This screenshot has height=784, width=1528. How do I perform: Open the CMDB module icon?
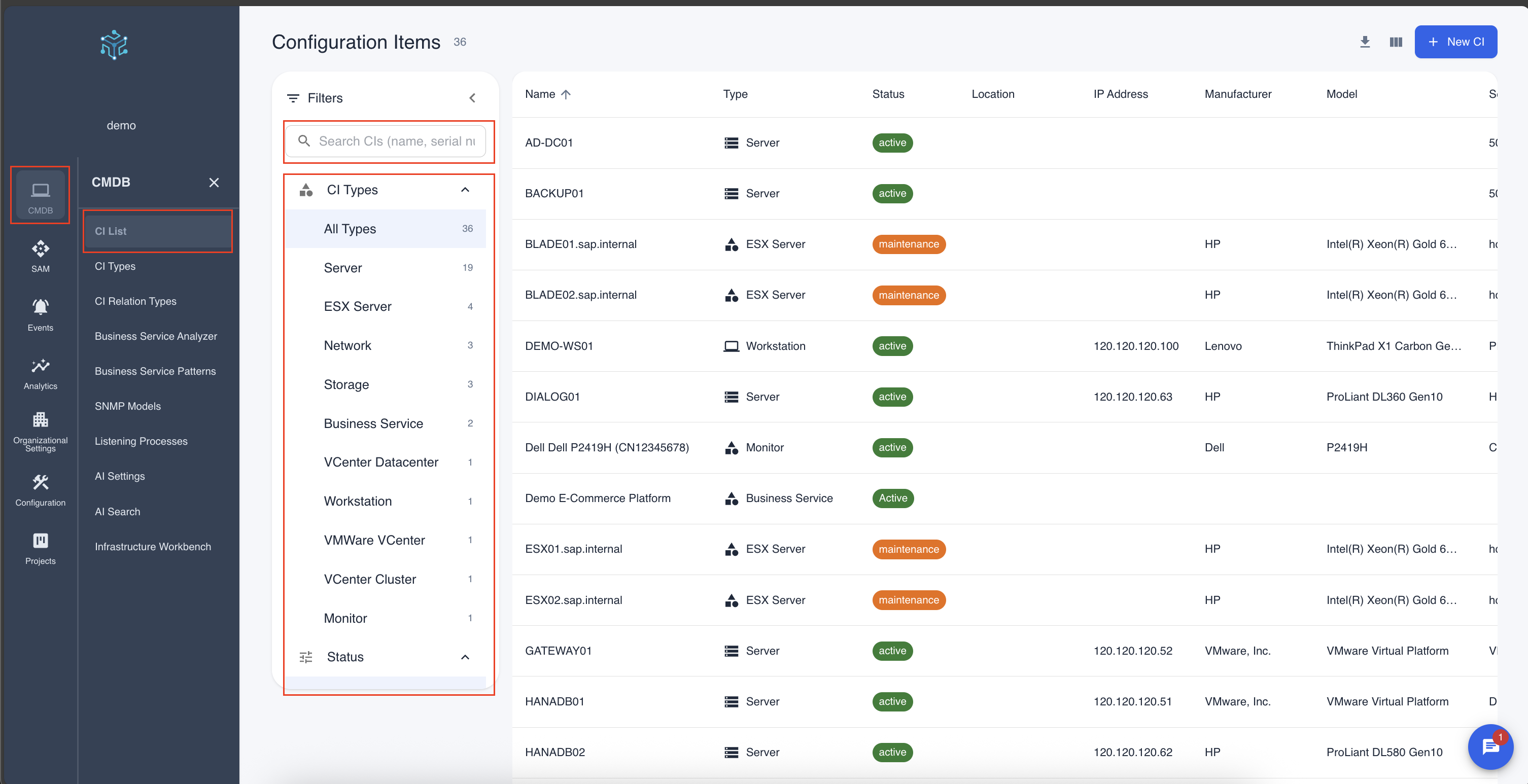(40, 195)
